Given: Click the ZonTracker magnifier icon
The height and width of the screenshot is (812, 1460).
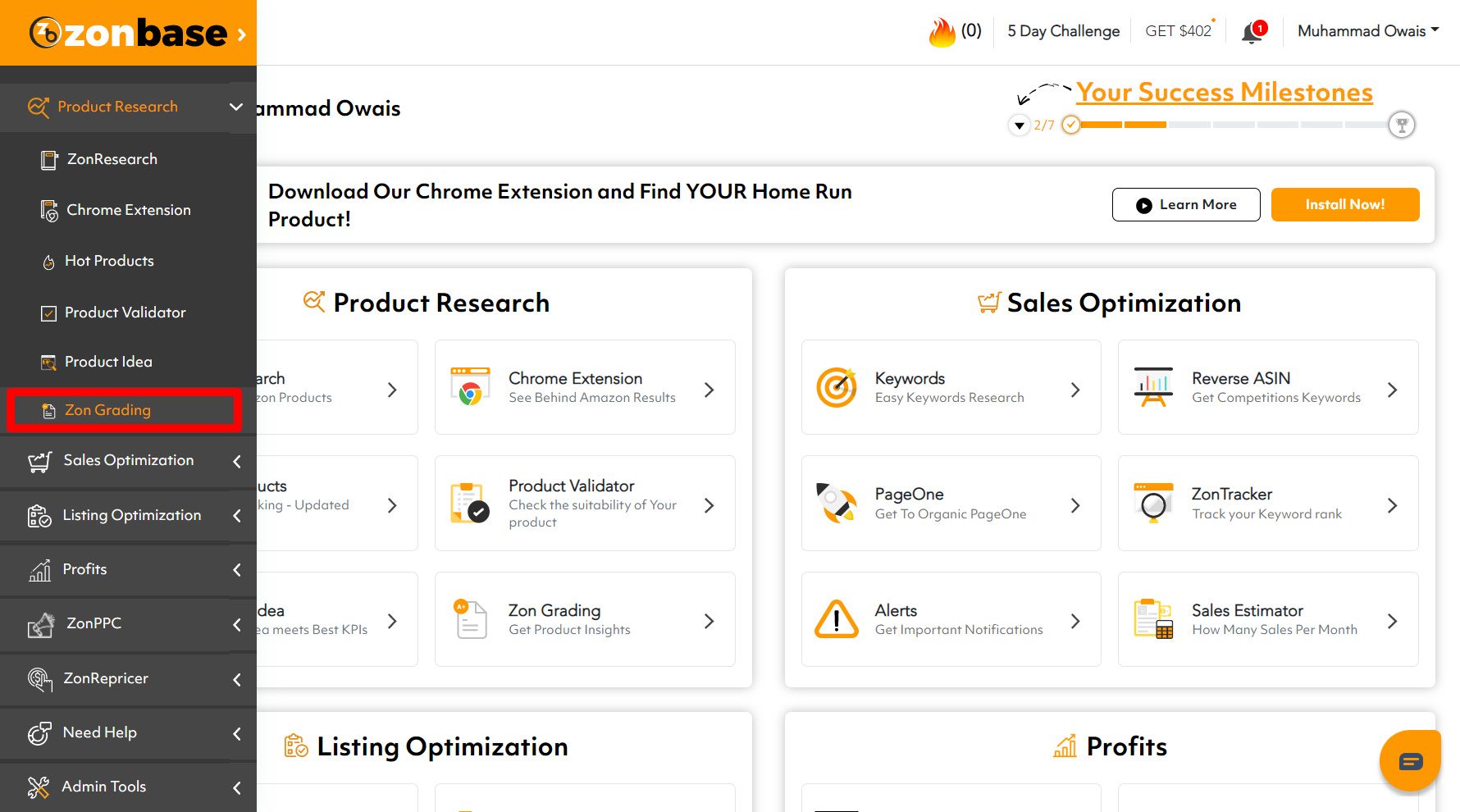Looking at the screenshot, I should pos(1153,503).
